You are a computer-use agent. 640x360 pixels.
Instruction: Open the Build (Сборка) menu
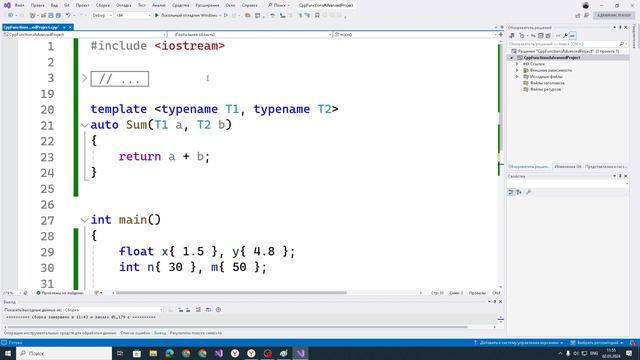[x=103, y=5]
